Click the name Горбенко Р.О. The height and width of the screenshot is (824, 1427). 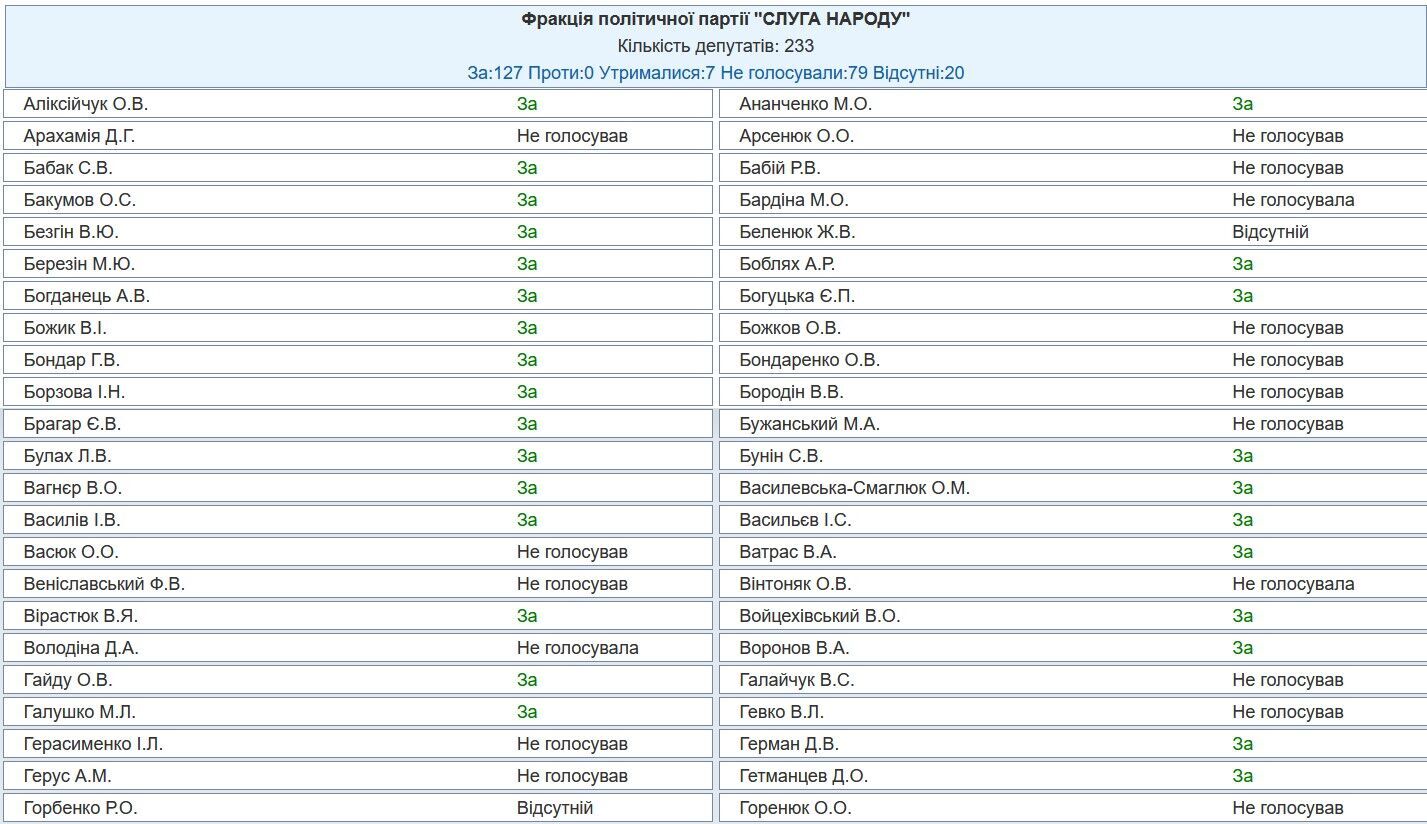click(81, 808)
